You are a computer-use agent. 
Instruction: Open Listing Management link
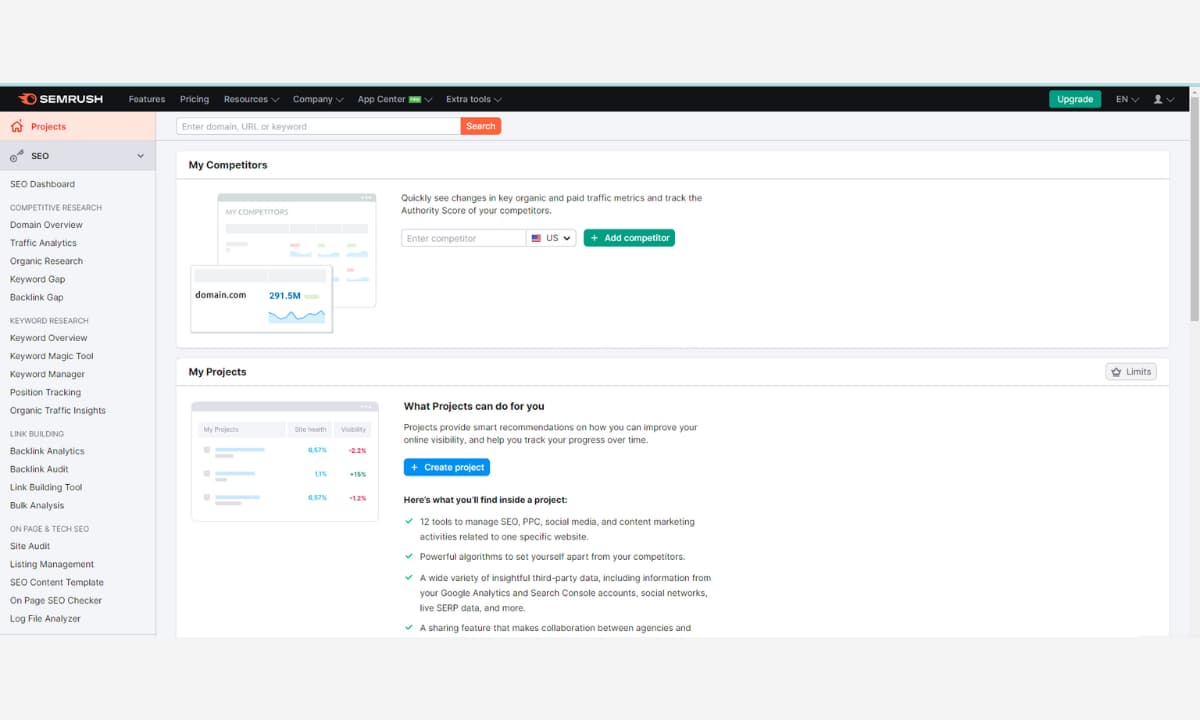[x=52, y=564]
